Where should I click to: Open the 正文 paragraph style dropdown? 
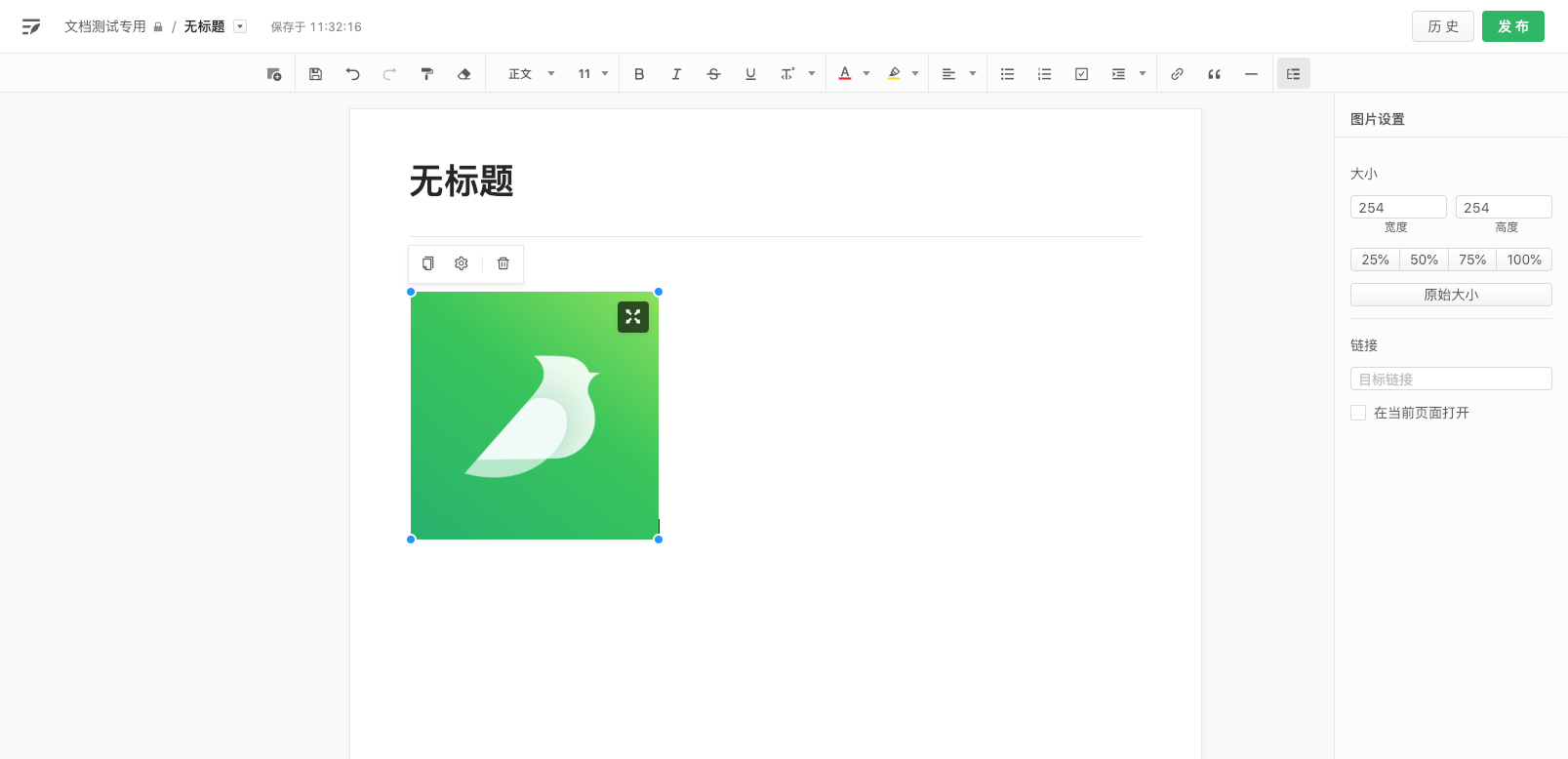531,74
